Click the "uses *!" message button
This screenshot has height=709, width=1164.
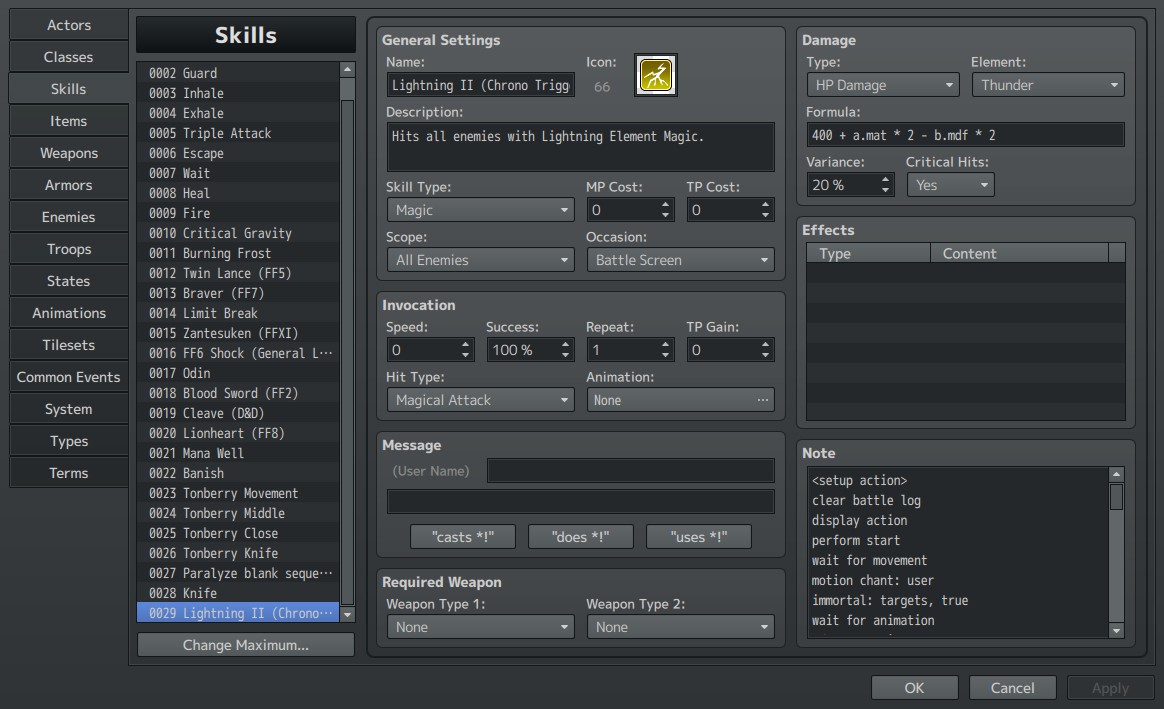pos(699,537)
